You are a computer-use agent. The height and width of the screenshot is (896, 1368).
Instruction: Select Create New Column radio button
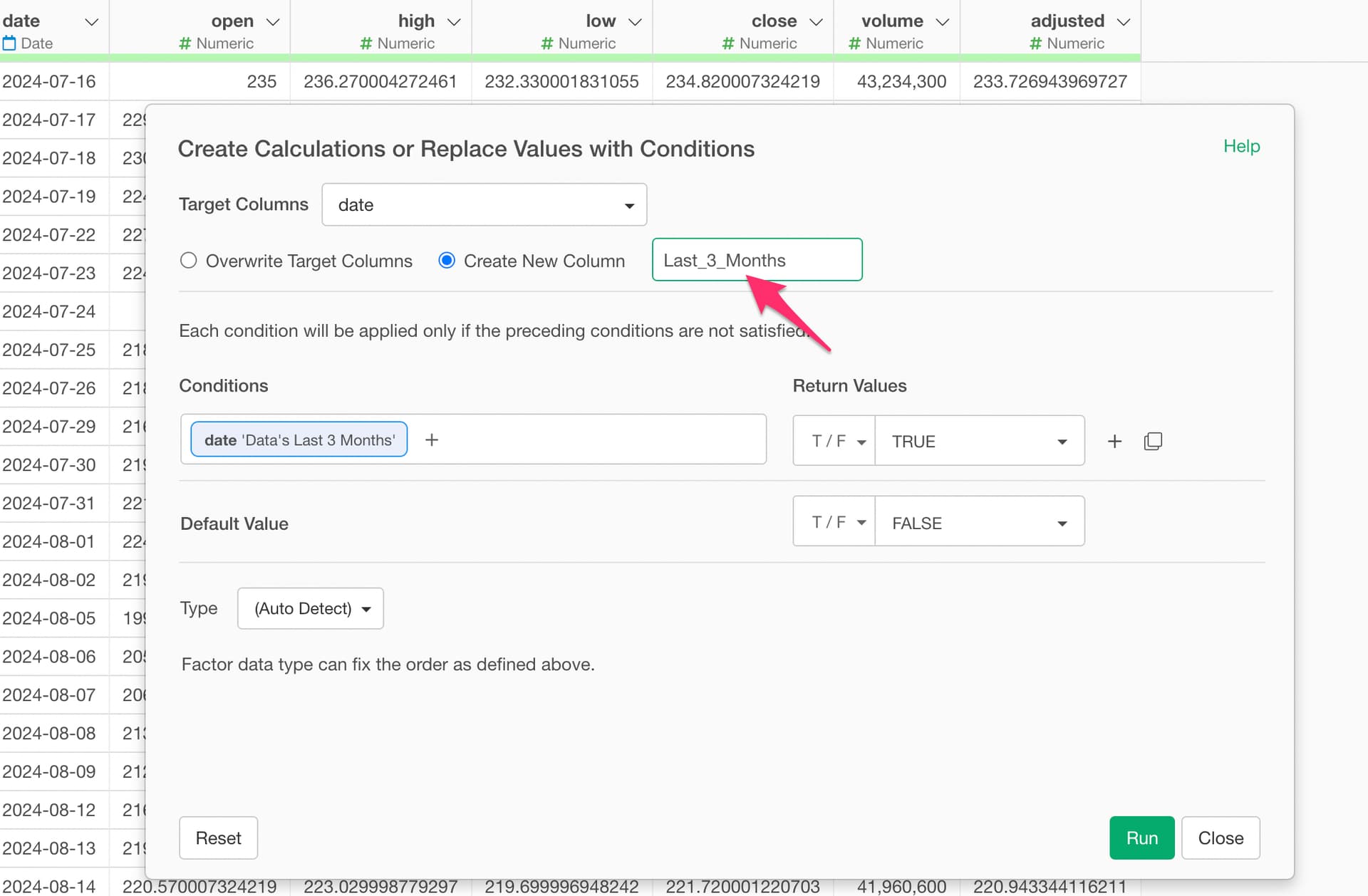447,261
